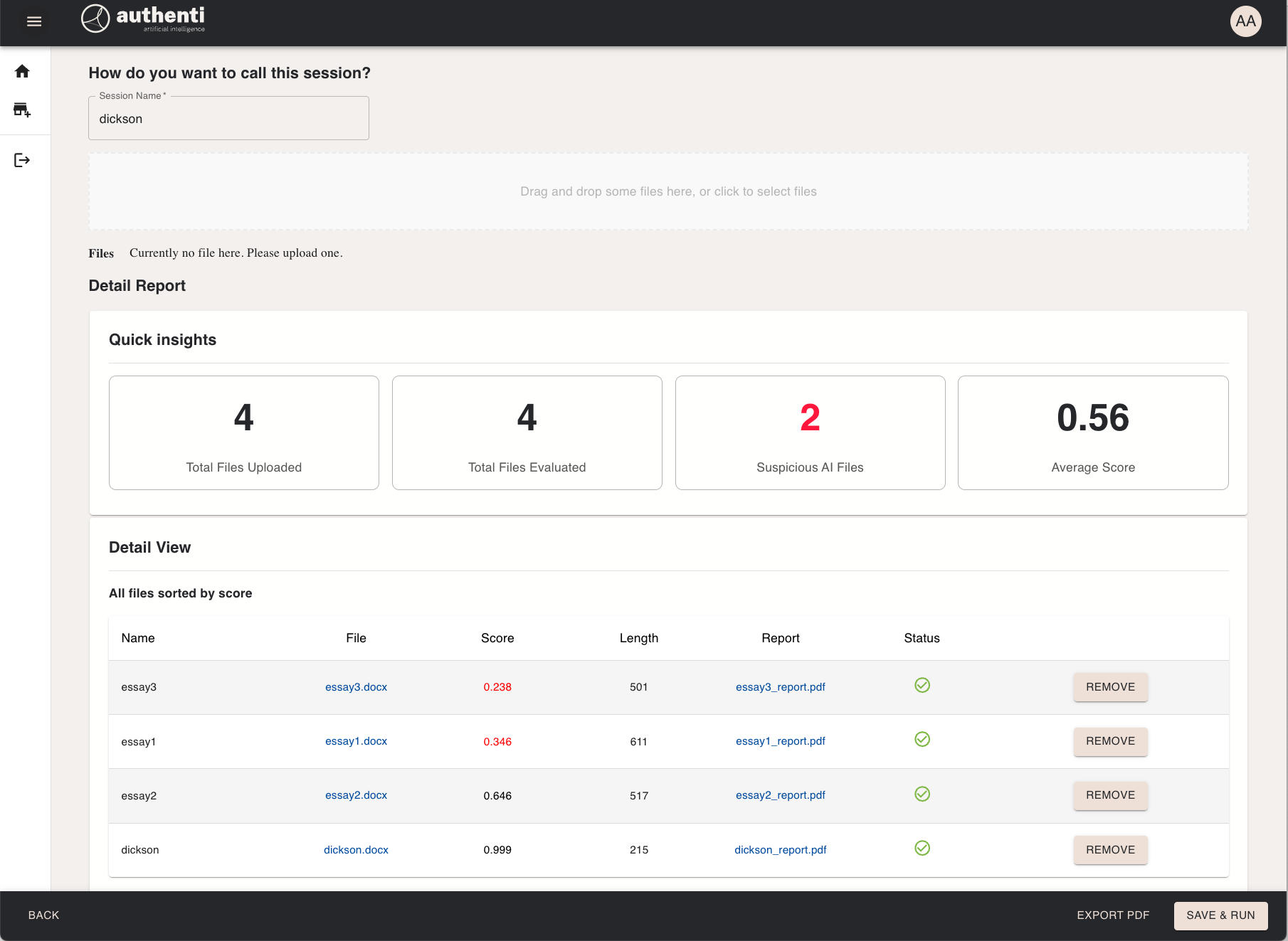Click the authenti logo
This screenshot has width=1288, height=941.
pyautogui.click(x=143, y=18)
